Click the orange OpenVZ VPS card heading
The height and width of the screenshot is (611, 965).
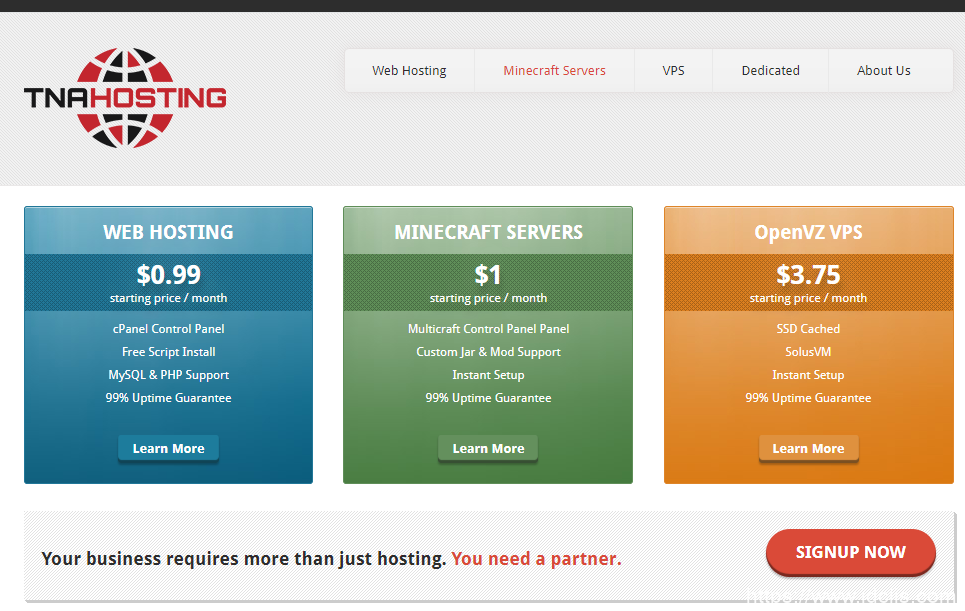pyautogui.click(x=808, y=232)
